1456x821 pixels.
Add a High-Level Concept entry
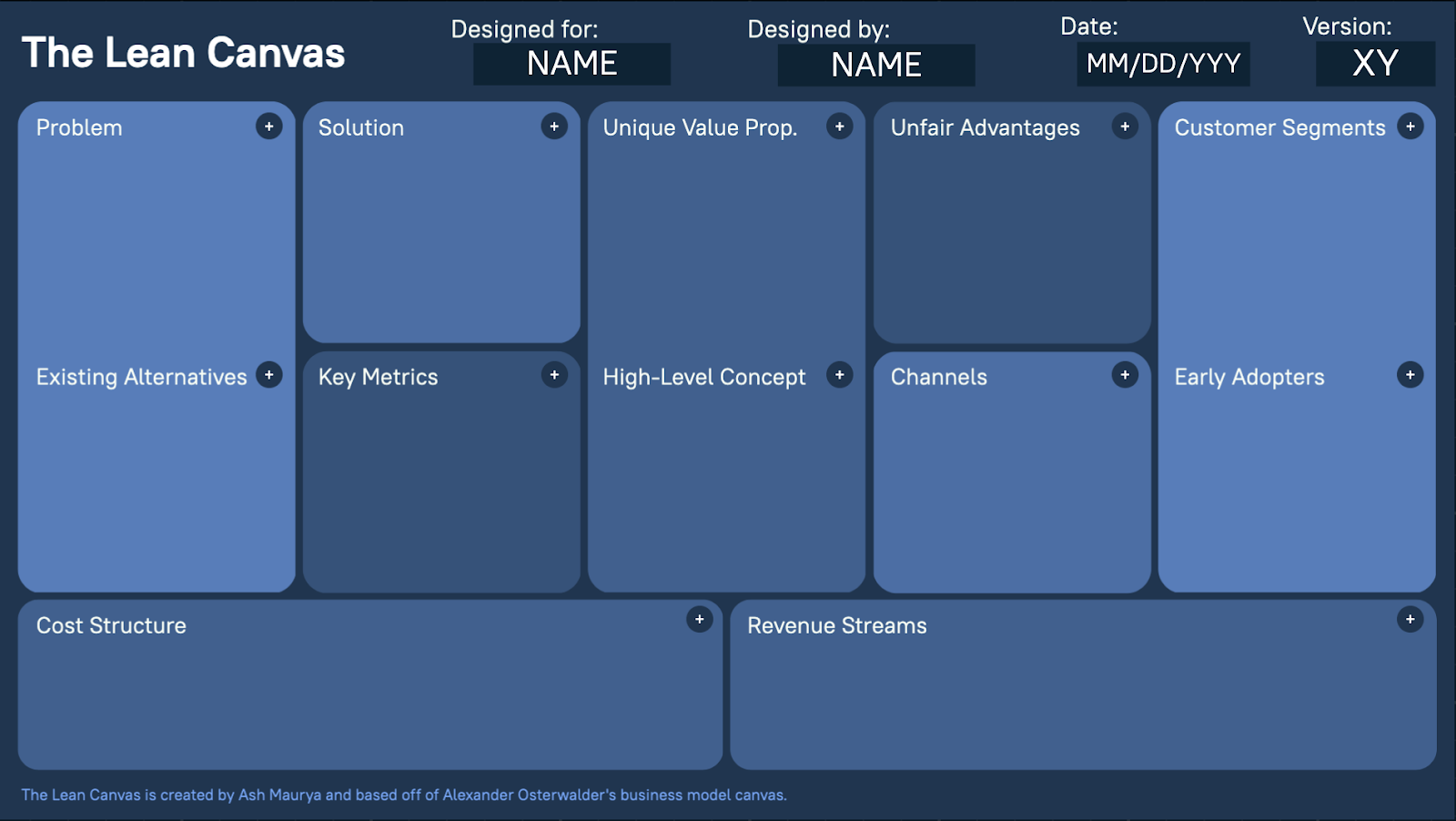pos(840,375)
